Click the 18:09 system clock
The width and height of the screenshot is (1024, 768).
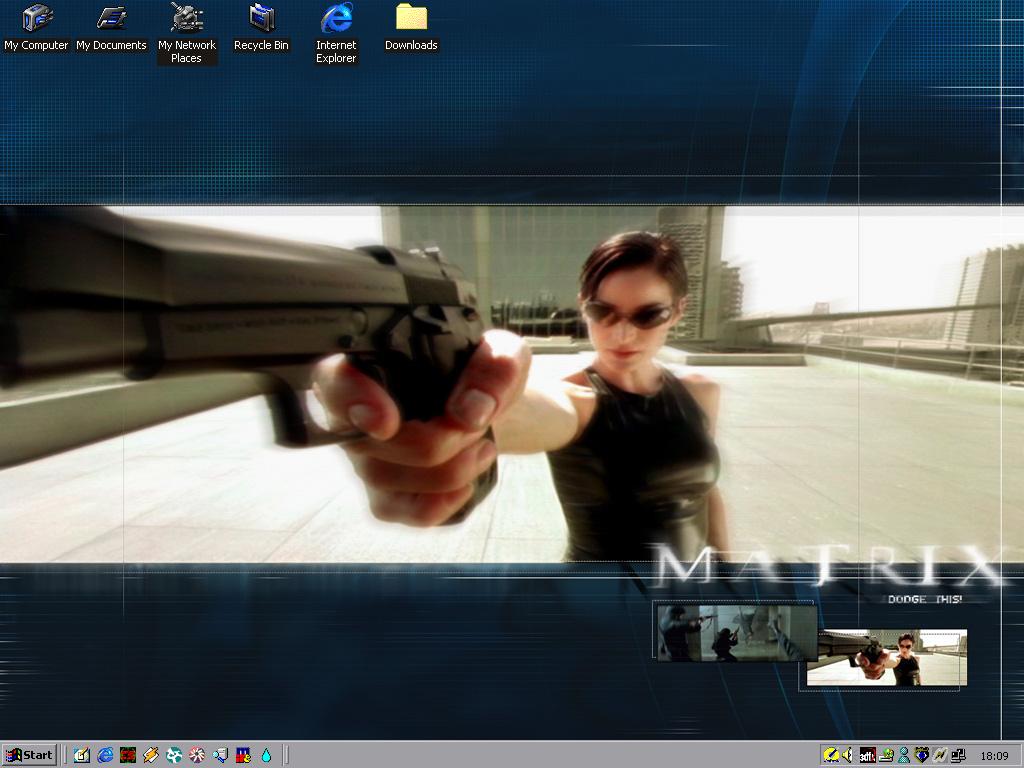click(x=994, y=755)
